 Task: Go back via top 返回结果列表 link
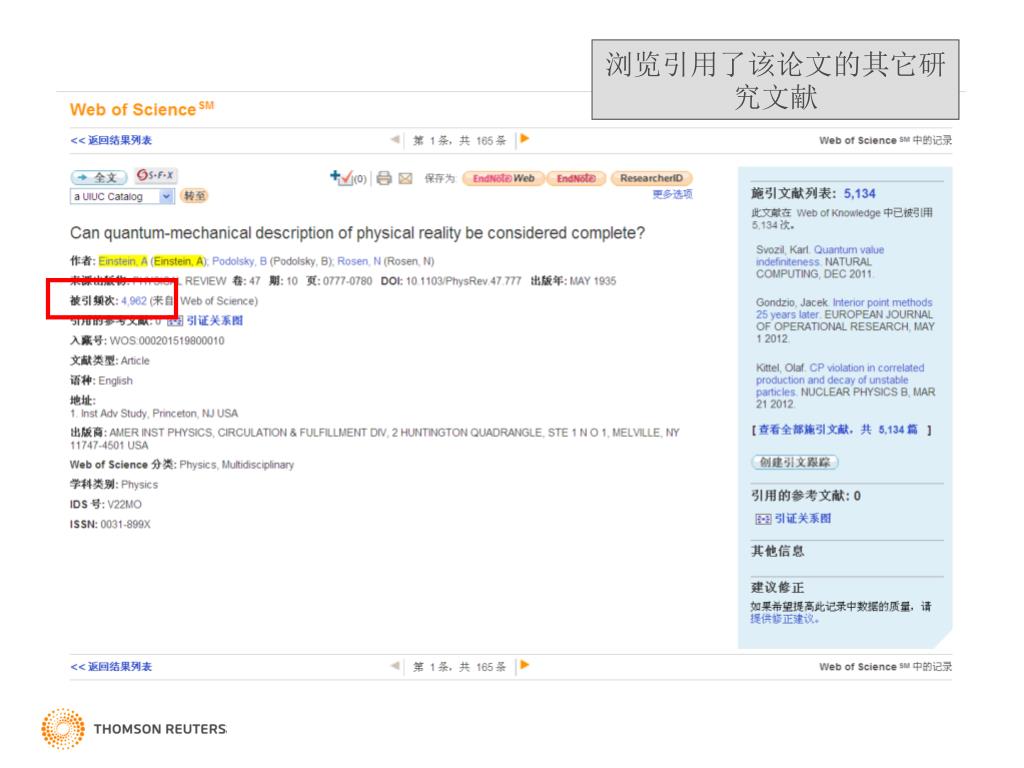tap(111, 140)
